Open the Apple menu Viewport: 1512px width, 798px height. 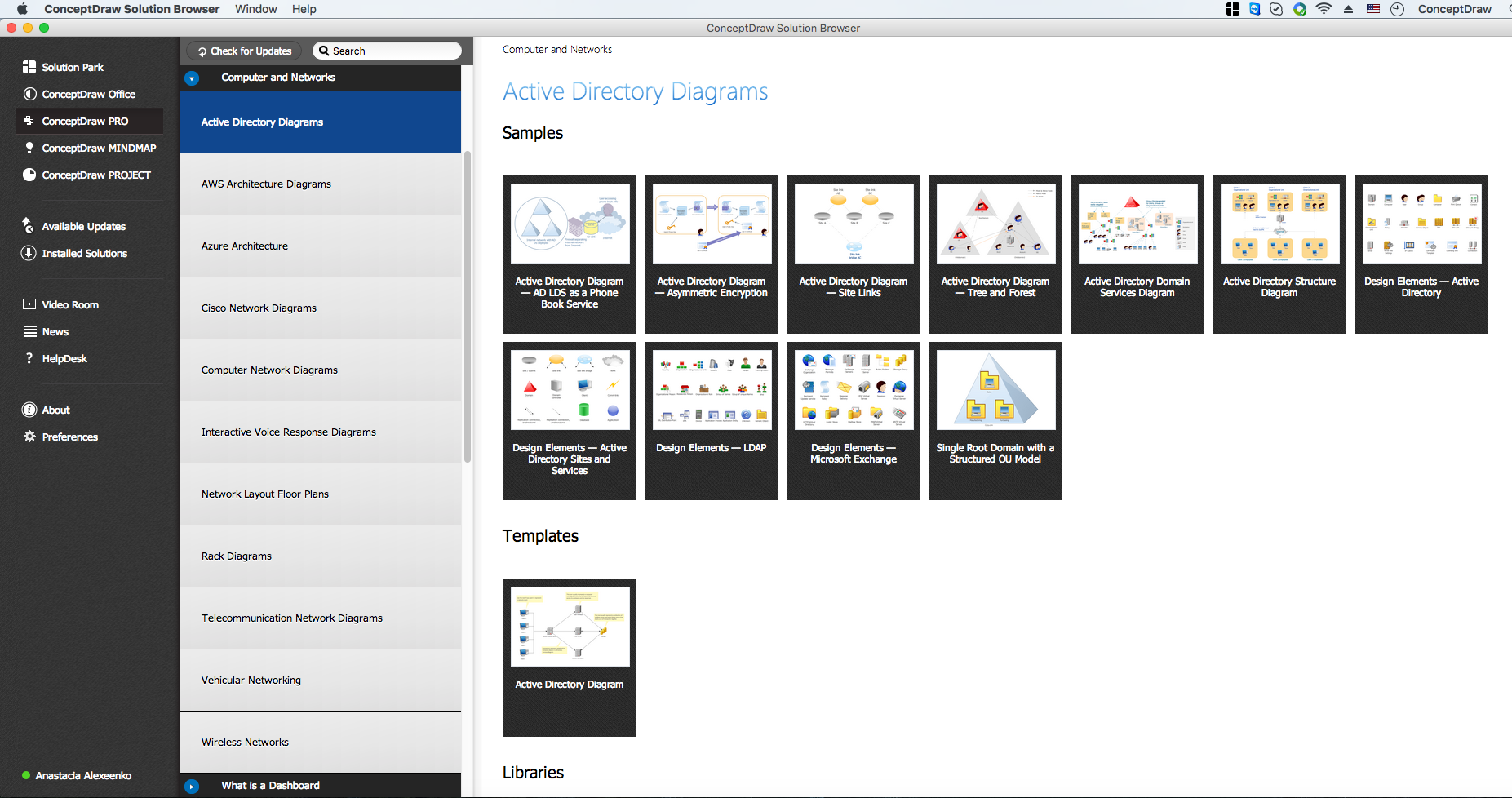coord(22,9)
